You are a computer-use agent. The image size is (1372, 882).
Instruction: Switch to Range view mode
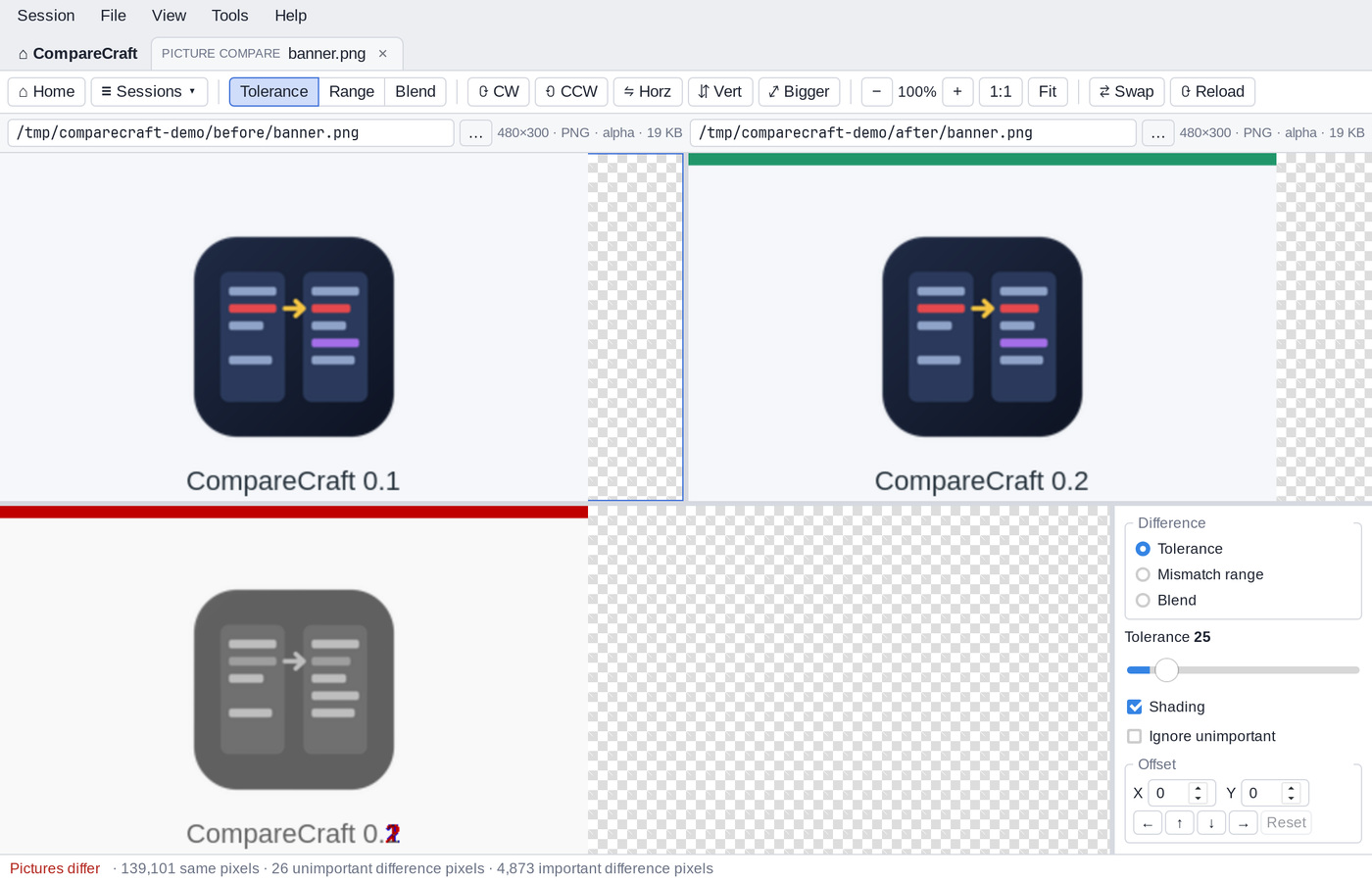[x=352, y=91]
